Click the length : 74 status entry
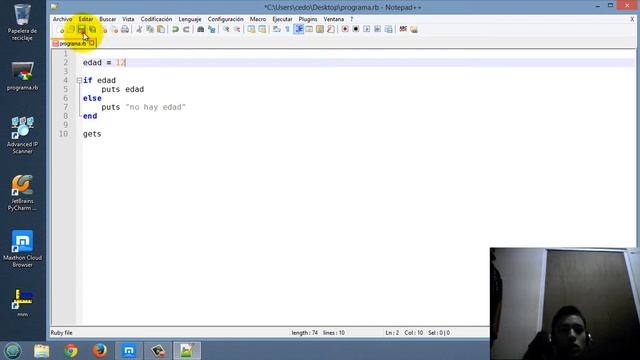Screen dimensions: 640x360 tap(304, 333)
